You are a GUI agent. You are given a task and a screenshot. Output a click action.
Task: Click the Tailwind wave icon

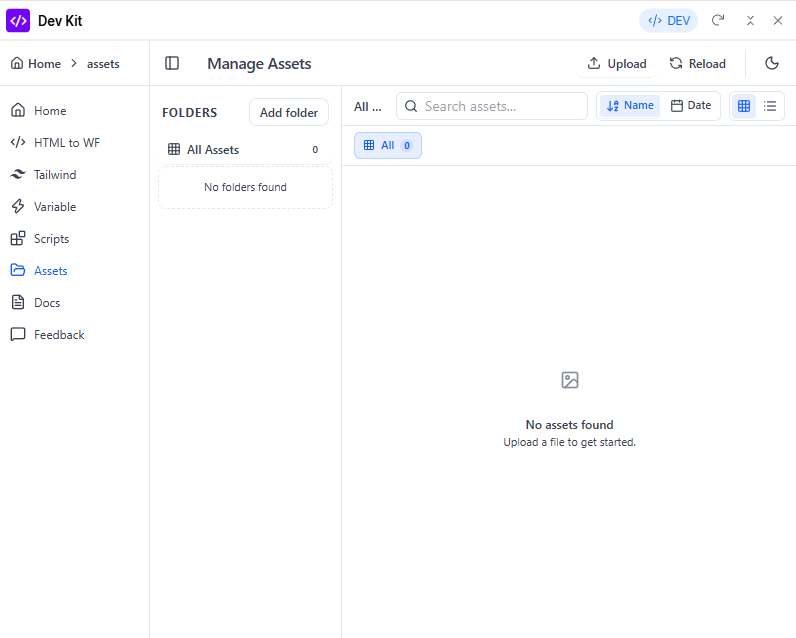pos(18,175)
